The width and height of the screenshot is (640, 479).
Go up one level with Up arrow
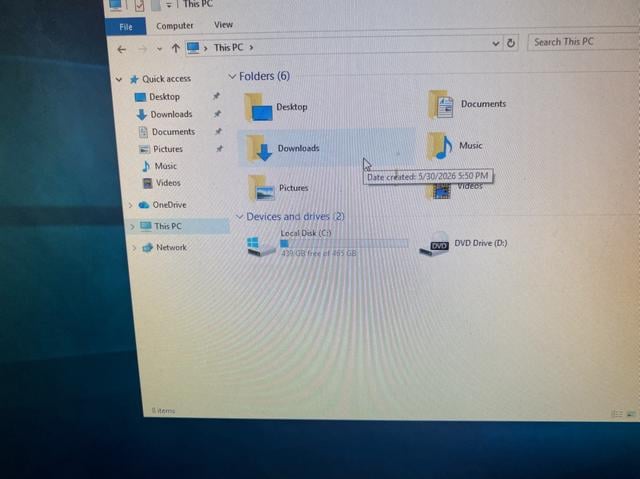(176, 49)
